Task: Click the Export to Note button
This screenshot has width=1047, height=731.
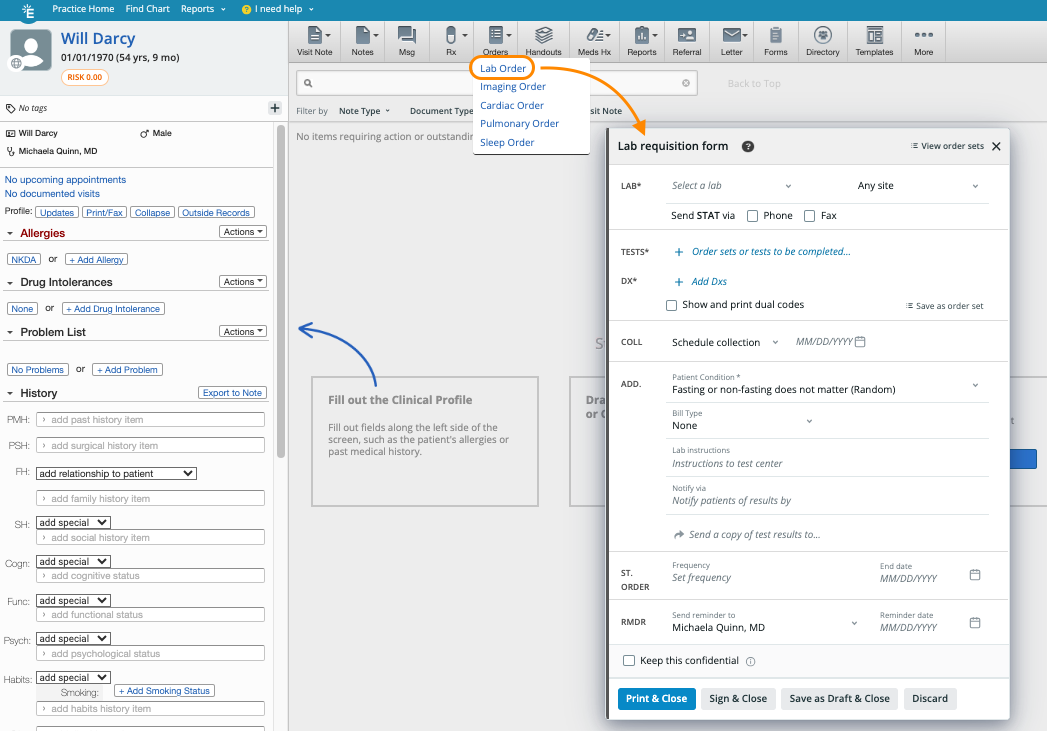Action: (232, 393)
